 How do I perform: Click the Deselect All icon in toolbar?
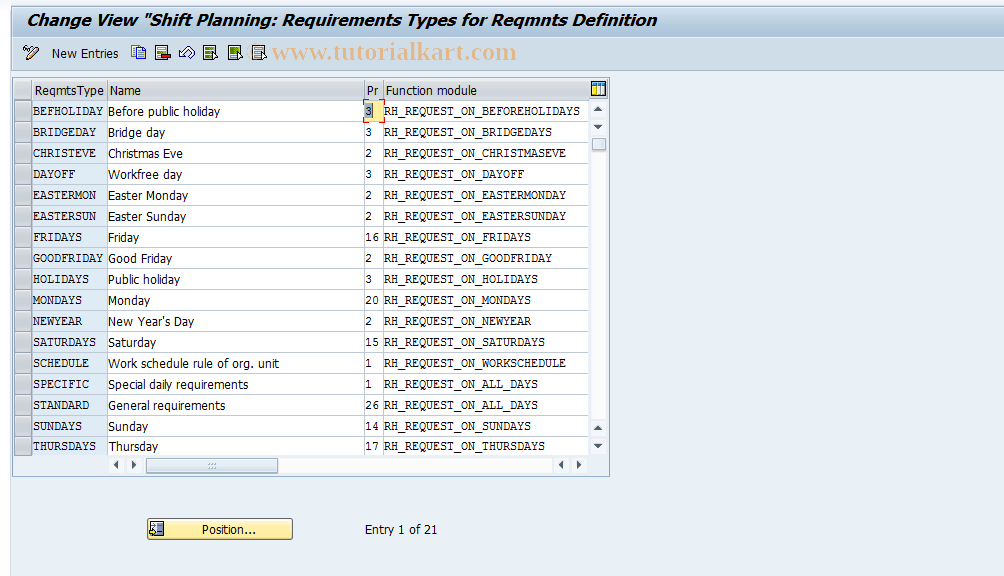tap(259, 52)
